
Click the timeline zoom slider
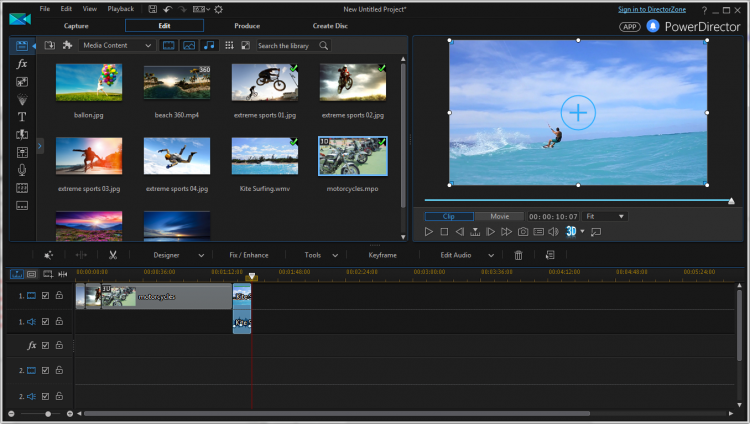46,413
